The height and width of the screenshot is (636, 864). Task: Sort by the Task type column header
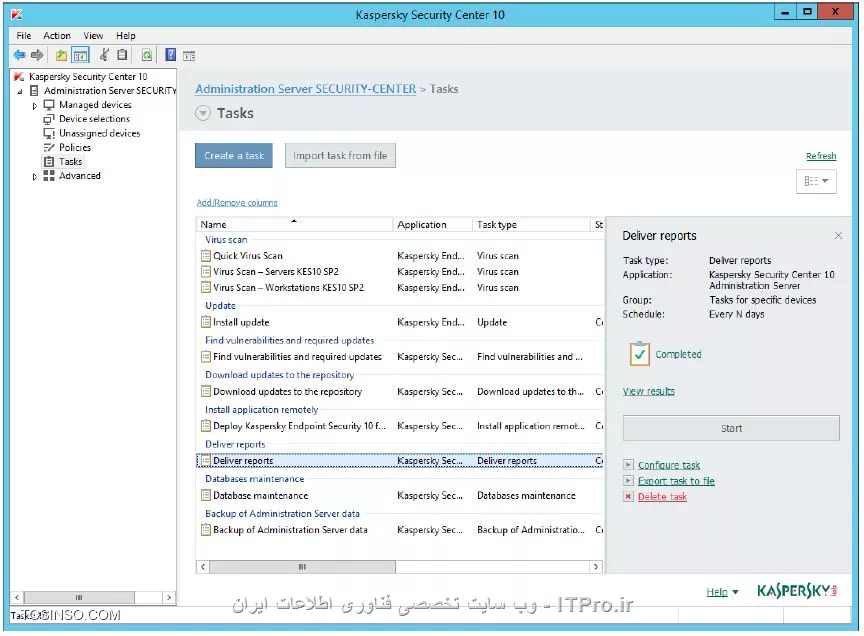coord(531,224)
